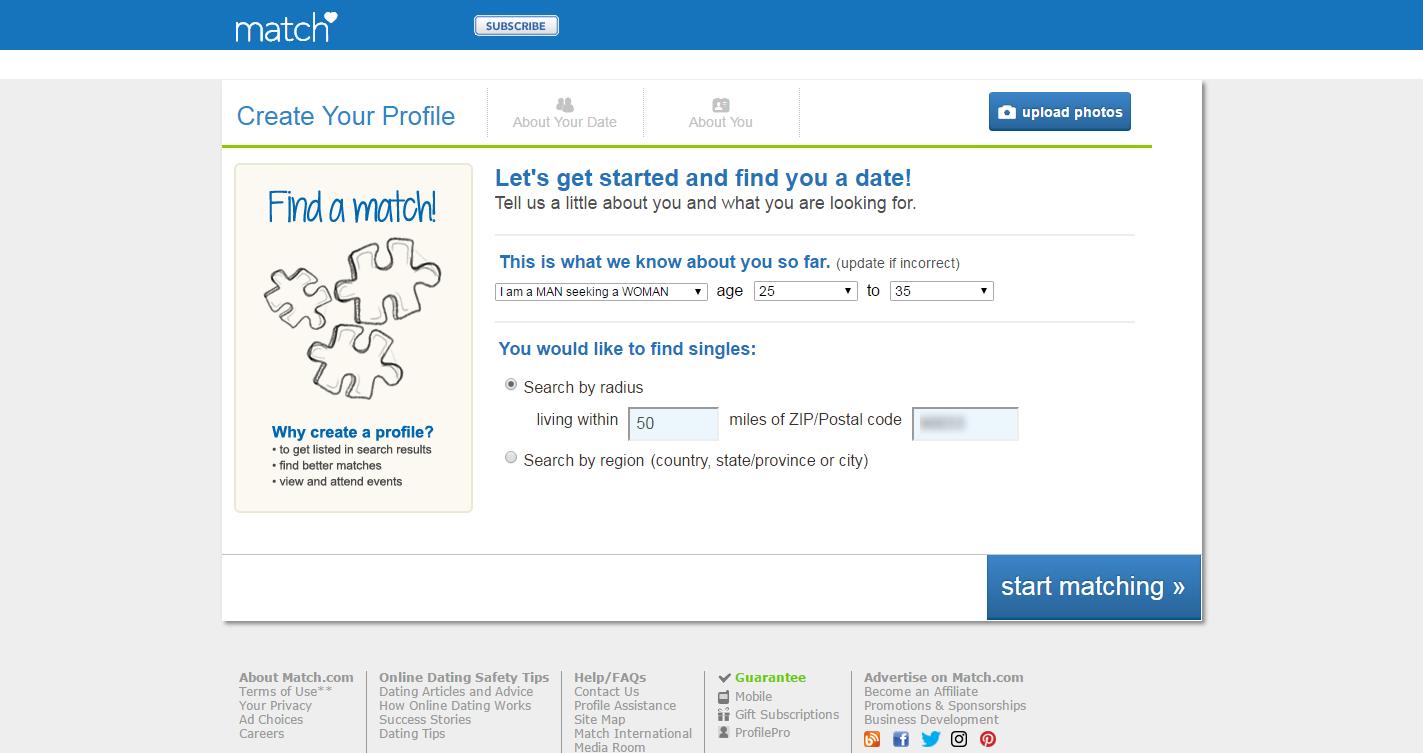Click the Find a match puzzle illustration
Image resolution: width=1423 pixels, height=753 pixels.
coord(352,318)
